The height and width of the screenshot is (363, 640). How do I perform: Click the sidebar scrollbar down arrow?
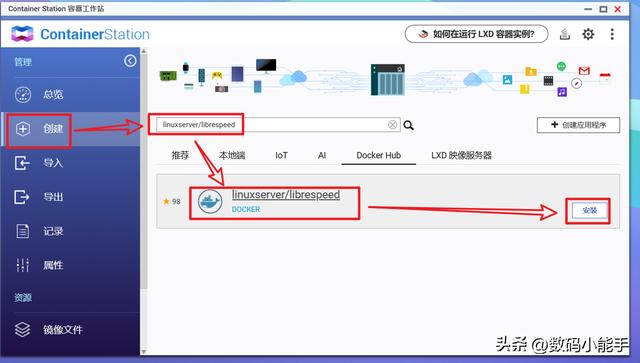[x=144, y=351]
